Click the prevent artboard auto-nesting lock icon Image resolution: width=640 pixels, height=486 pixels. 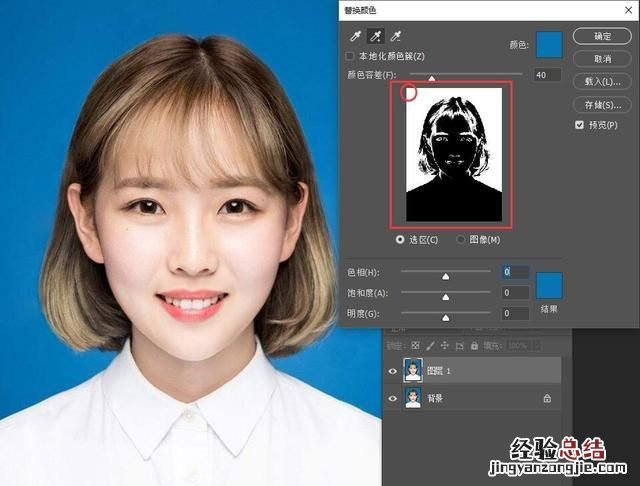460,346
